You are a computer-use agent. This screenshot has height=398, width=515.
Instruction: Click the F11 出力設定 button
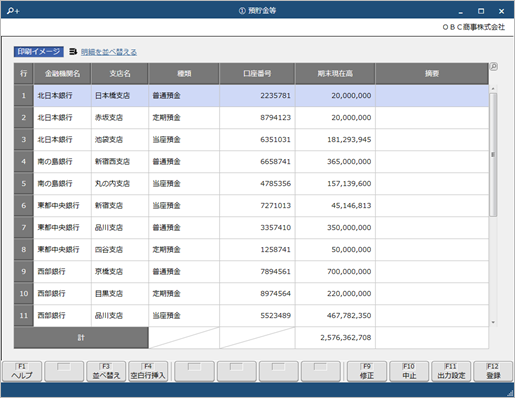[451, 371]
